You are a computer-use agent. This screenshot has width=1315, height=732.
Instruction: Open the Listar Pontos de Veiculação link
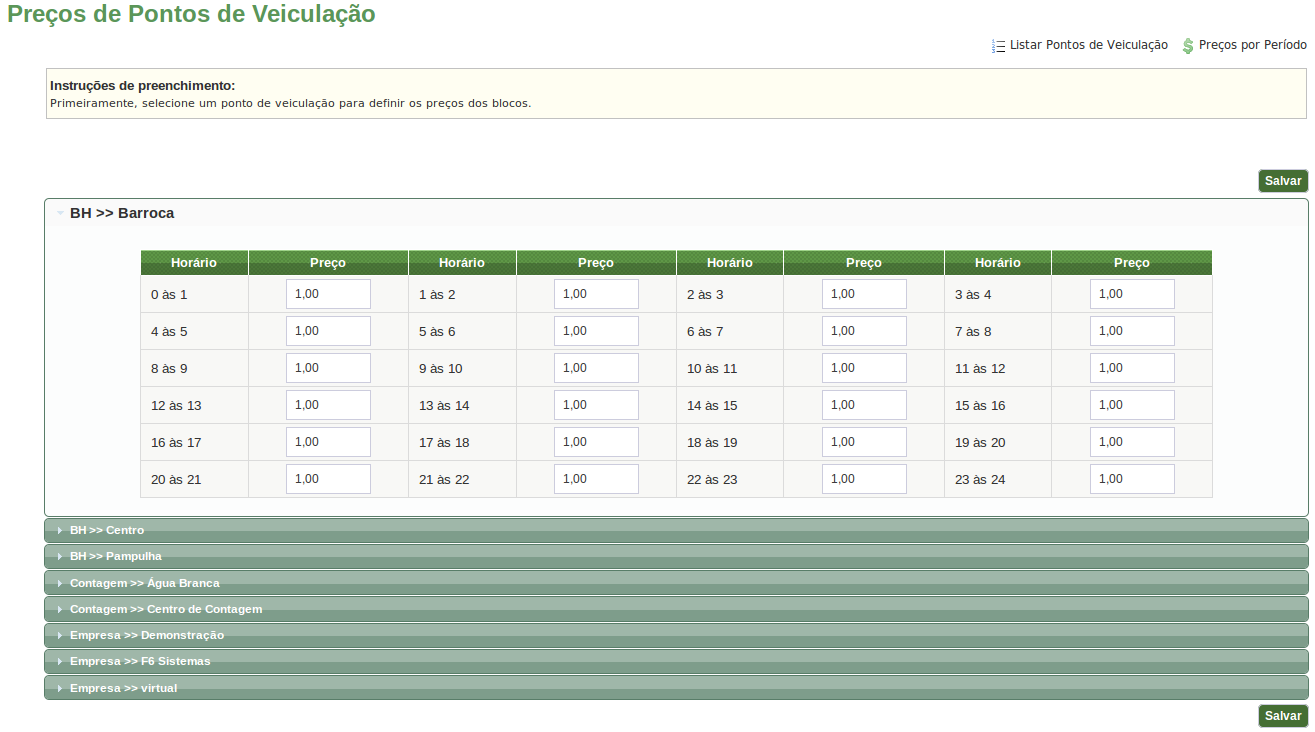tap(1088, 45)
